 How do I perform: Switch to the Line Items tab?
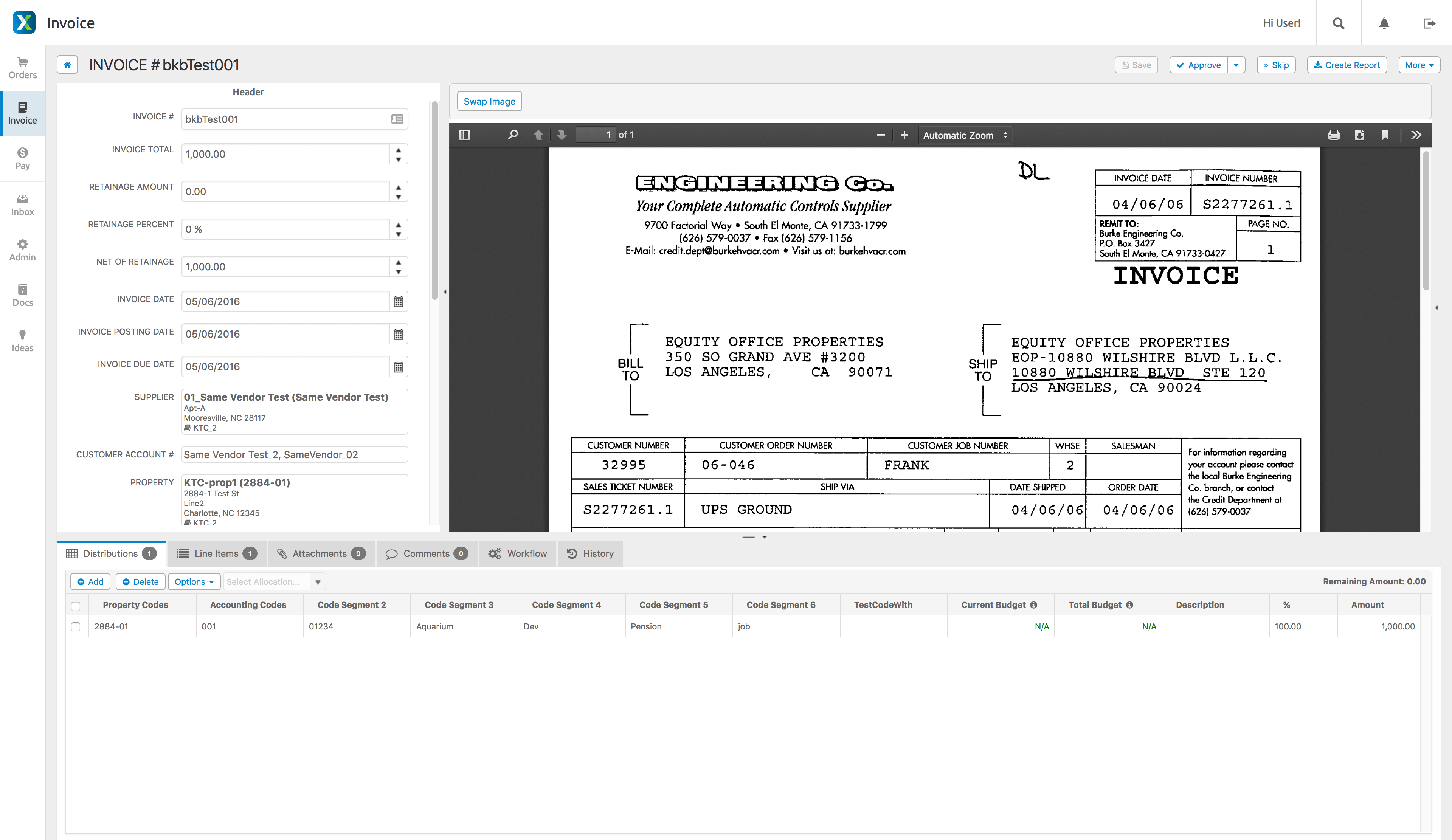[x=216, y=553]
